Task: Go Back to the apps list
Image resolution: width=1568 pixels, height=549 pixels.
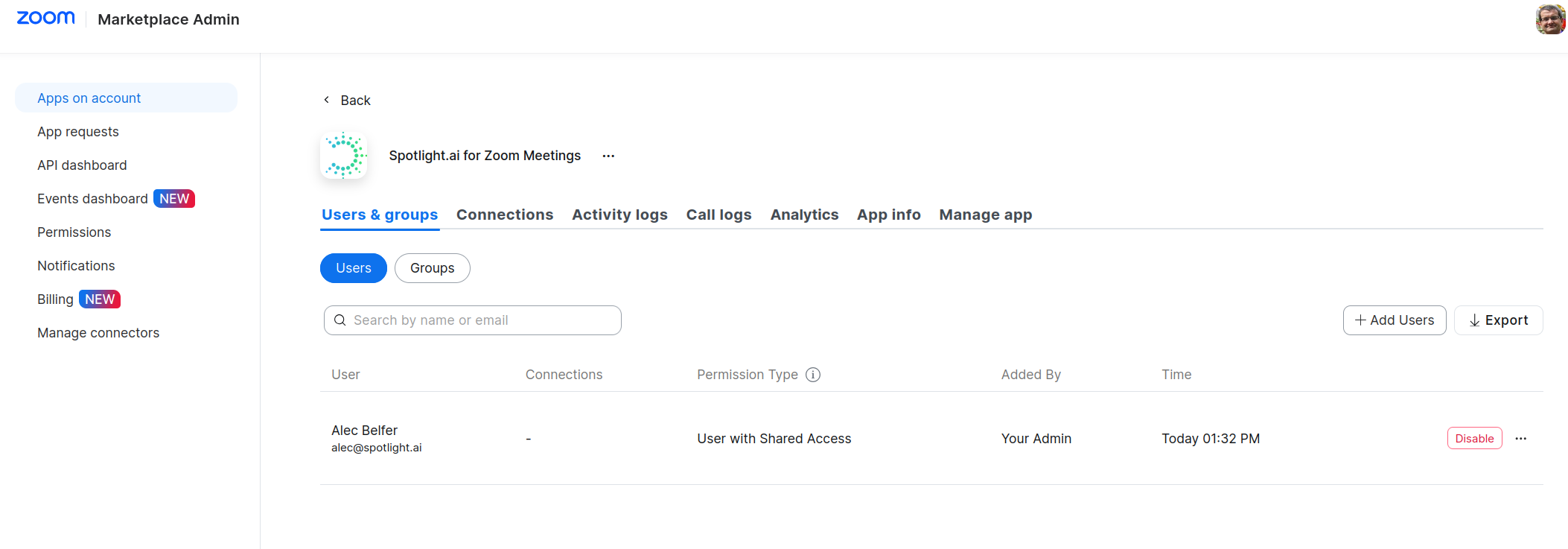Action: 346,100
